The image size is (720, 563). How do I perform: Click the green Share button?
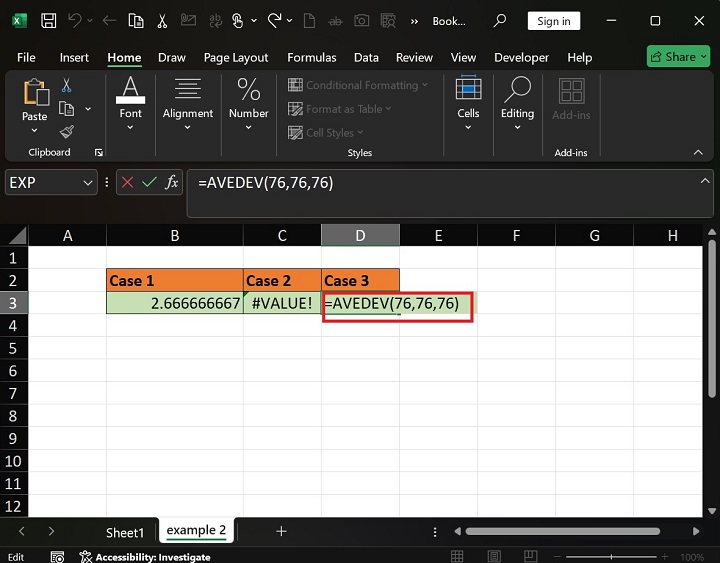(677, 57)
